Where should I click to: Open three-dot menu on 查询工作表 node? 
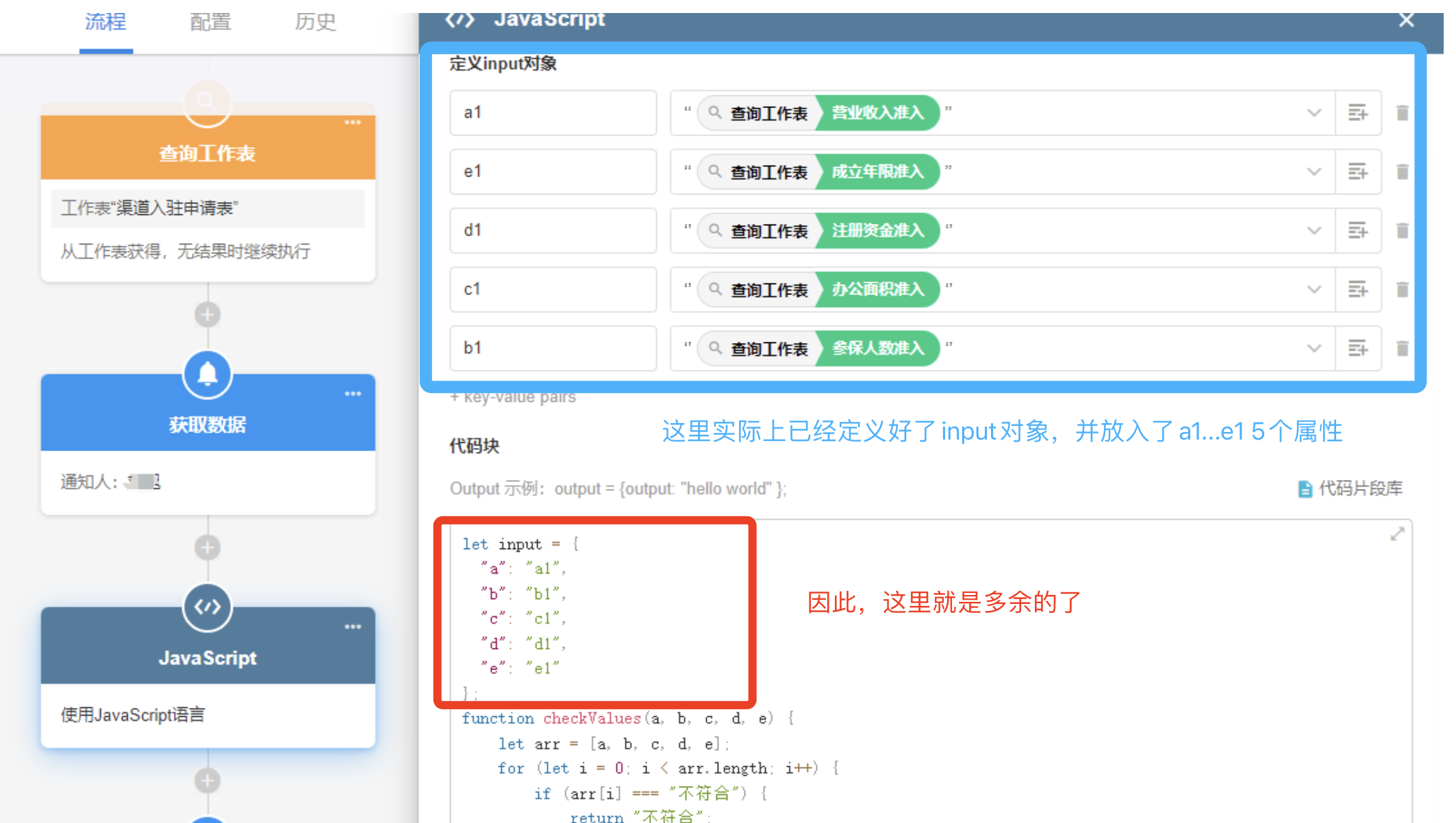click(353, 123)
